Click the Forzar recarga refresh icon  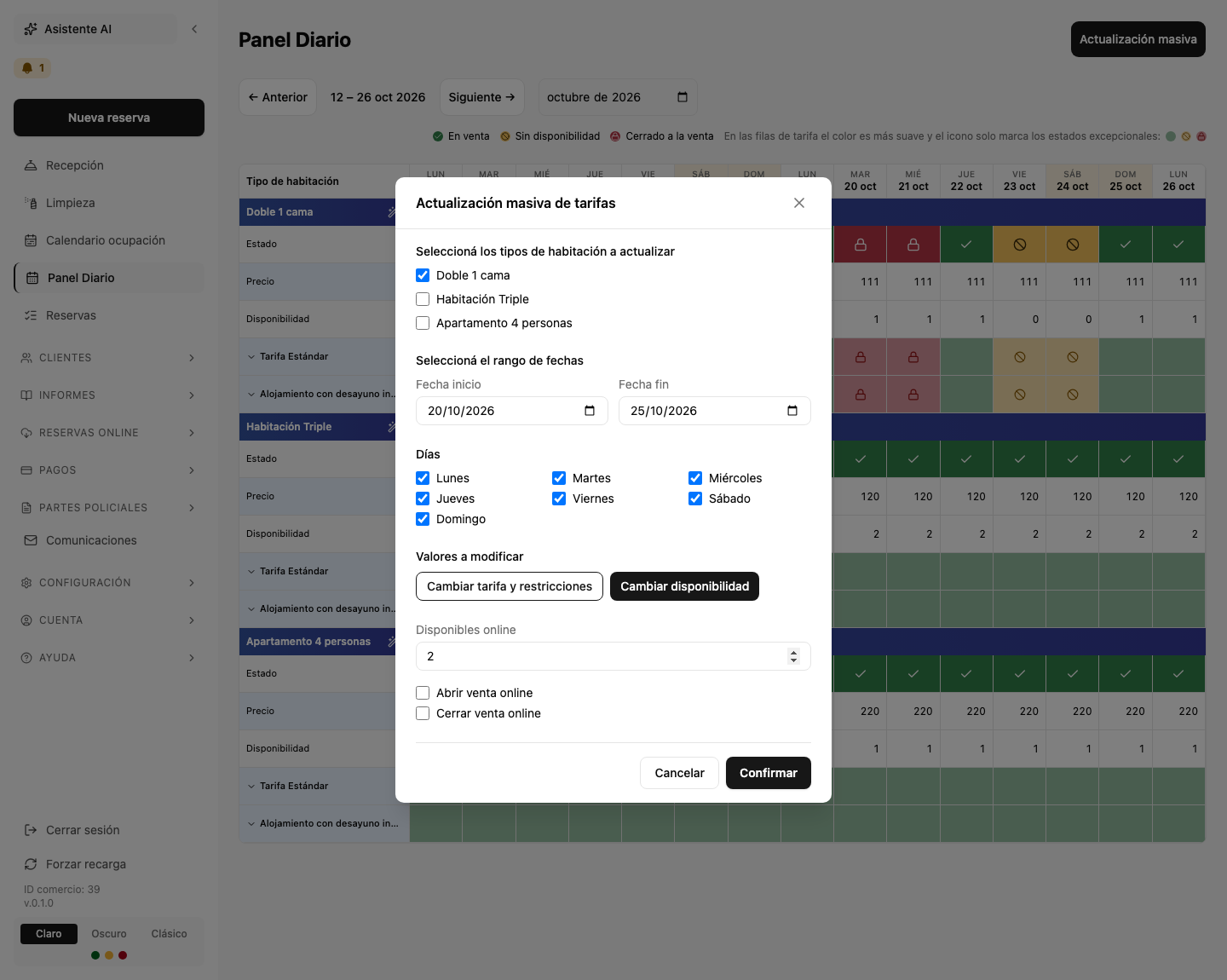31,864
